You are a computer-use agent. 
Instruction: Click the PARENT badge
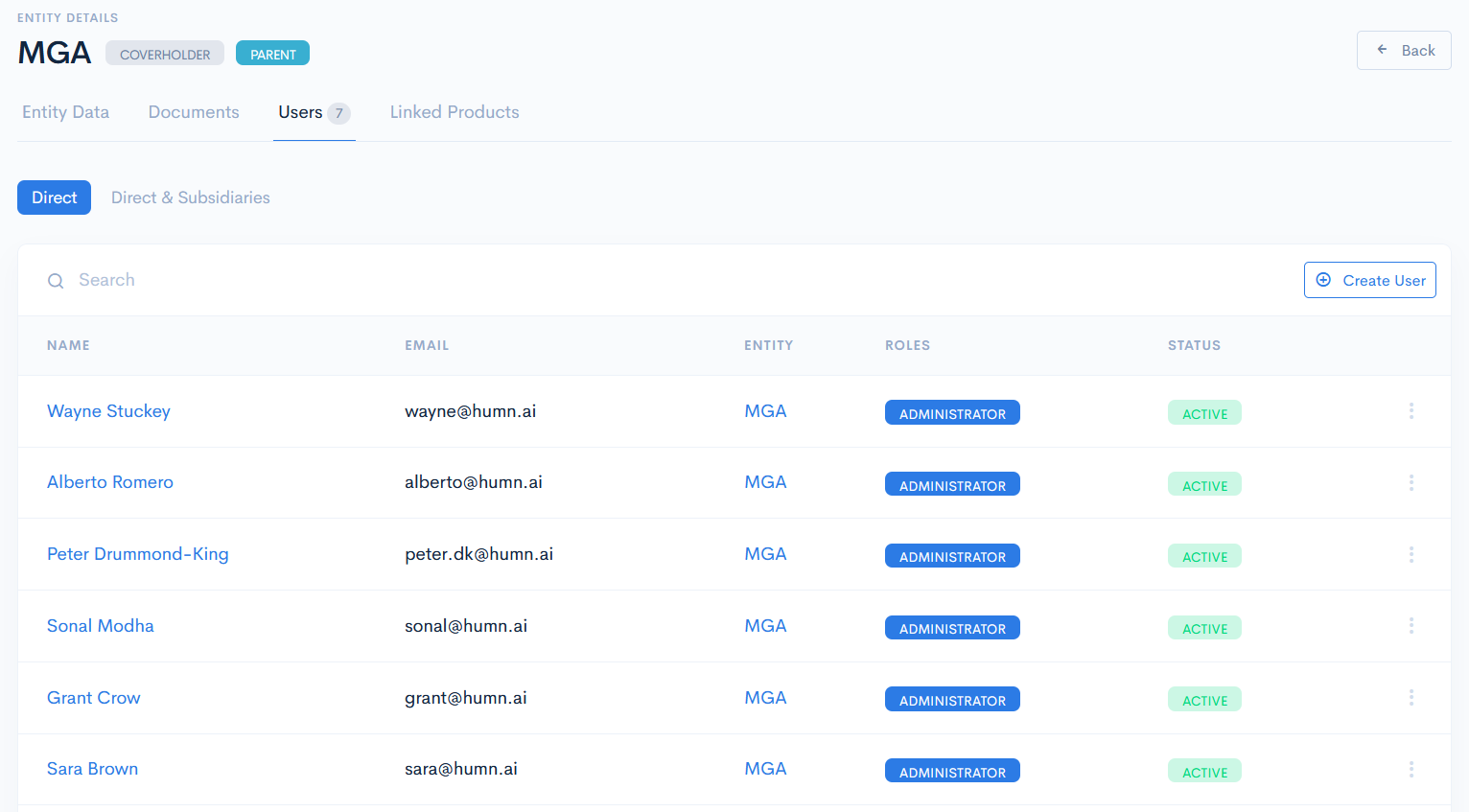[x=272, y=53]
